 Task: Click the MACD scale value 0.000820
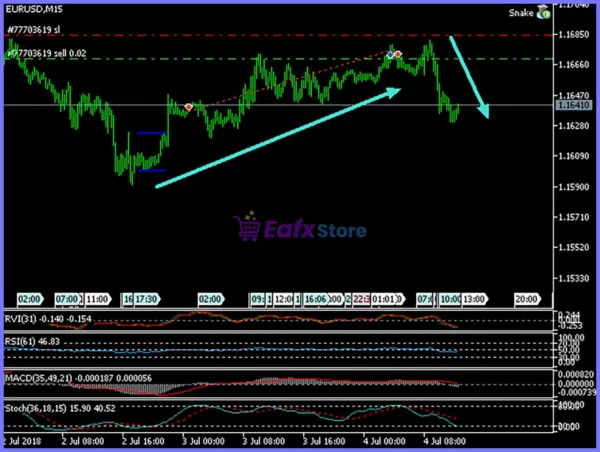click(576, 374)
